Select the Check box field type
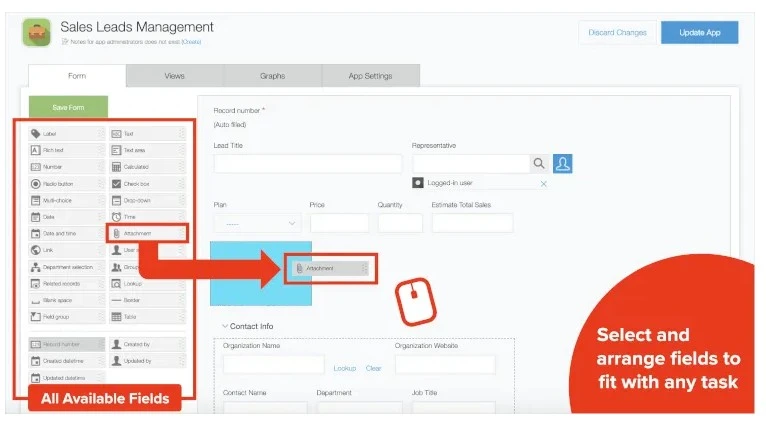This screenshot has height=421, width=766. pos(148,184)
